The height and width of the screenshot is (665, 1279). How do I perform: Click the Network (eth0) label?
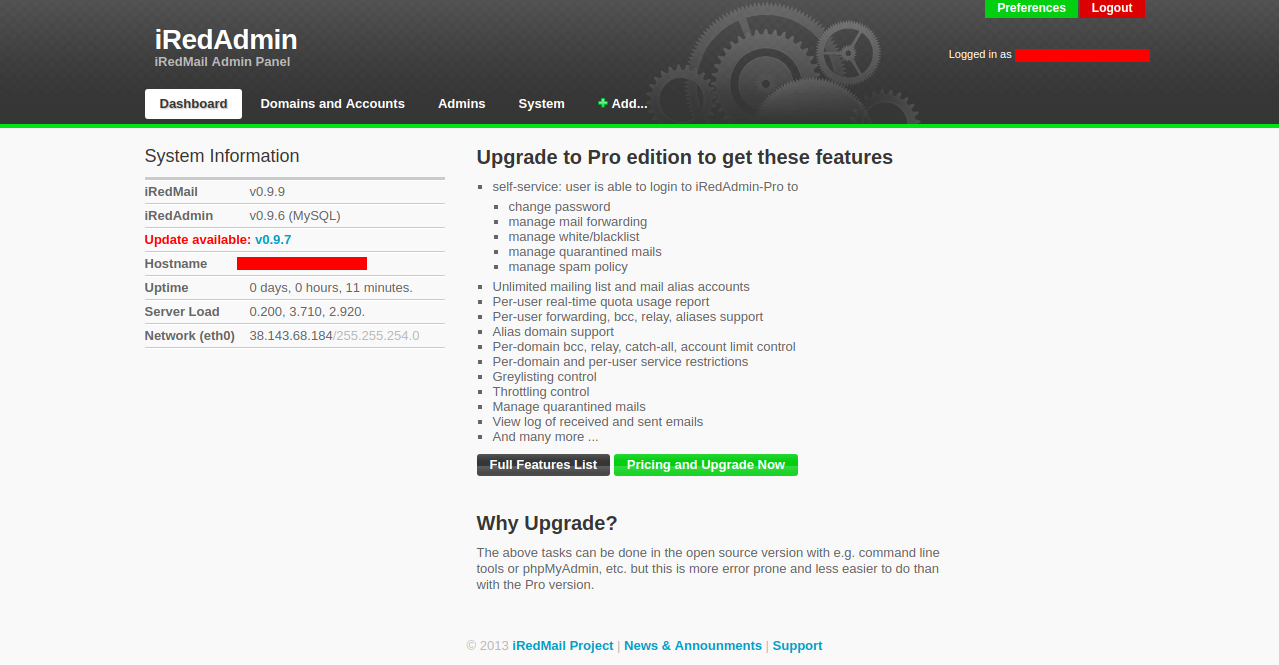[x=190, y=336]
